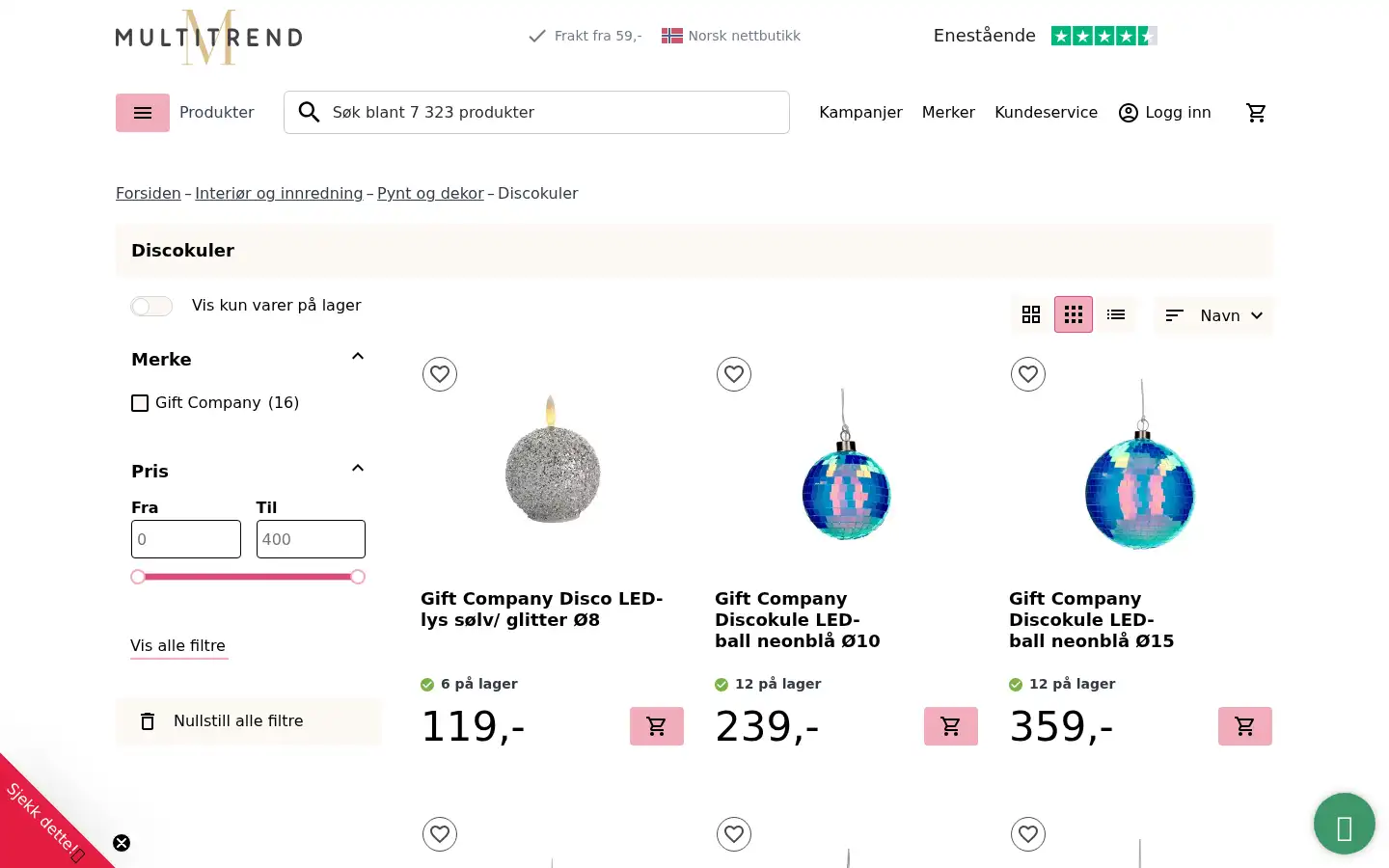Click the minimum price slider handle

coord(138,577)
